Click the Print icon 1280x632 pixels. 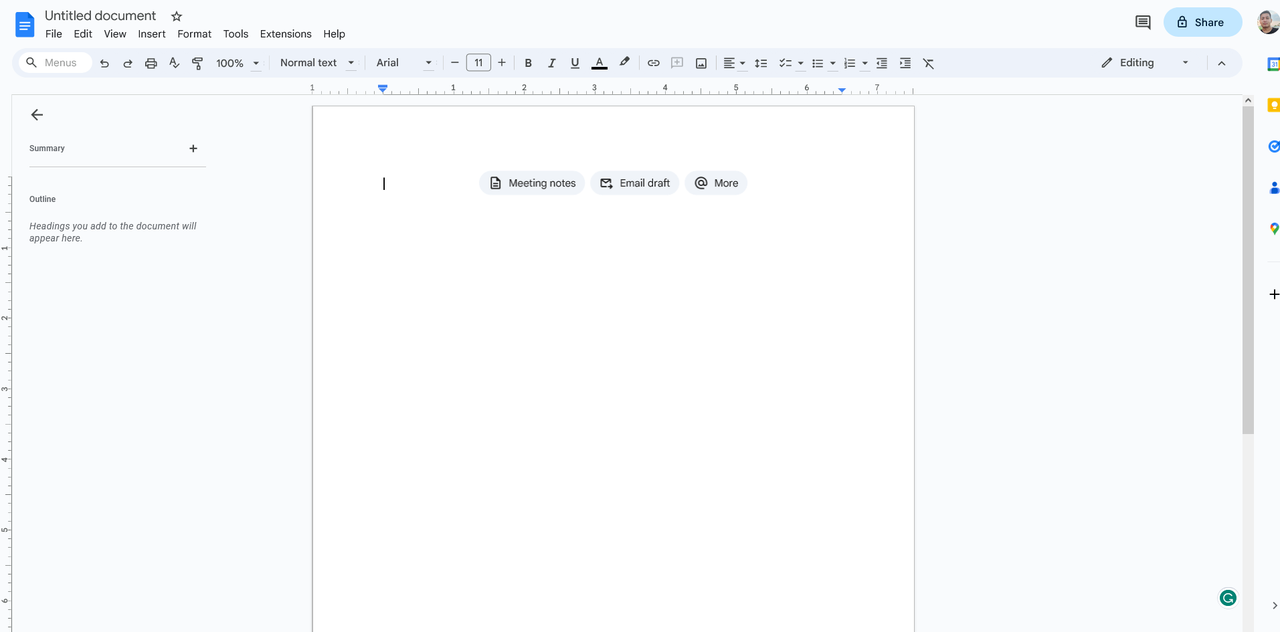click(x=151, y=63)
